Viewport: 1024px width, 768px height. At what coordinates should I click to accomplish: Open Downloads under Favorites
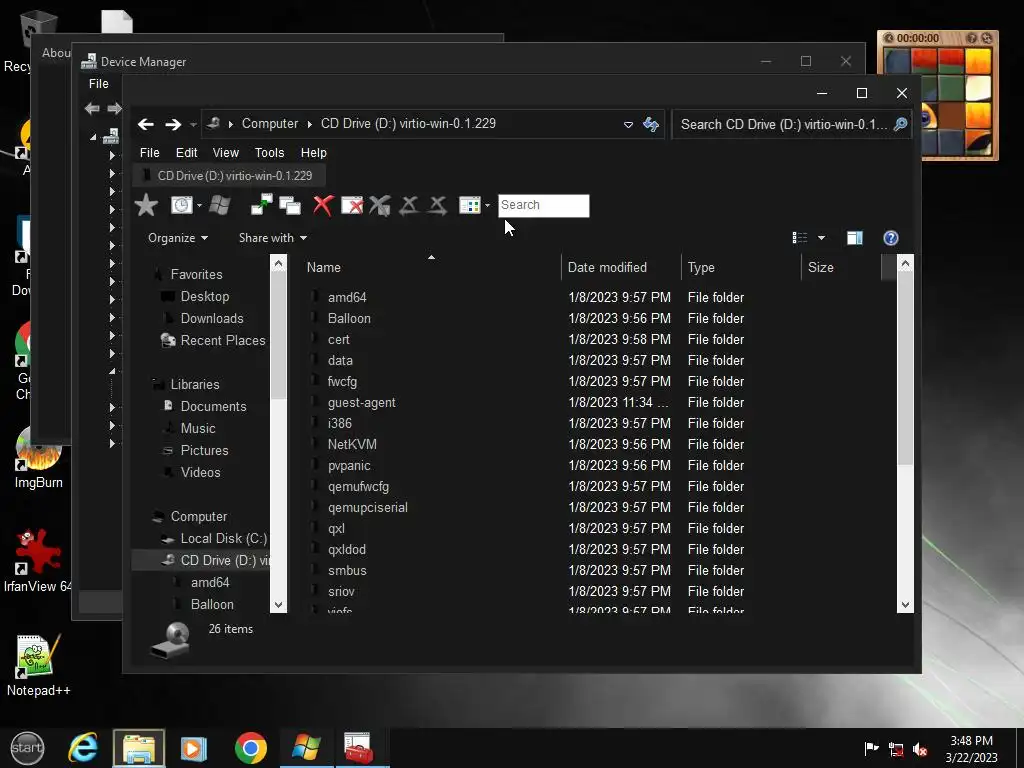tap(212, 318)
